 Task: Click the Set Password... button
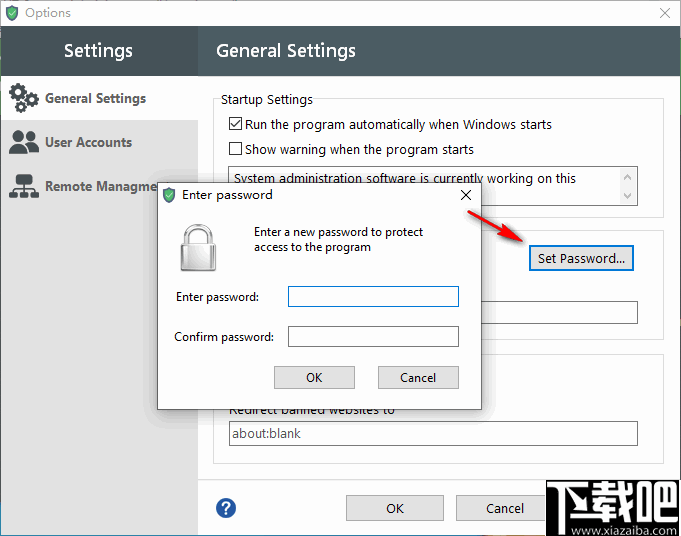(580, 258)
